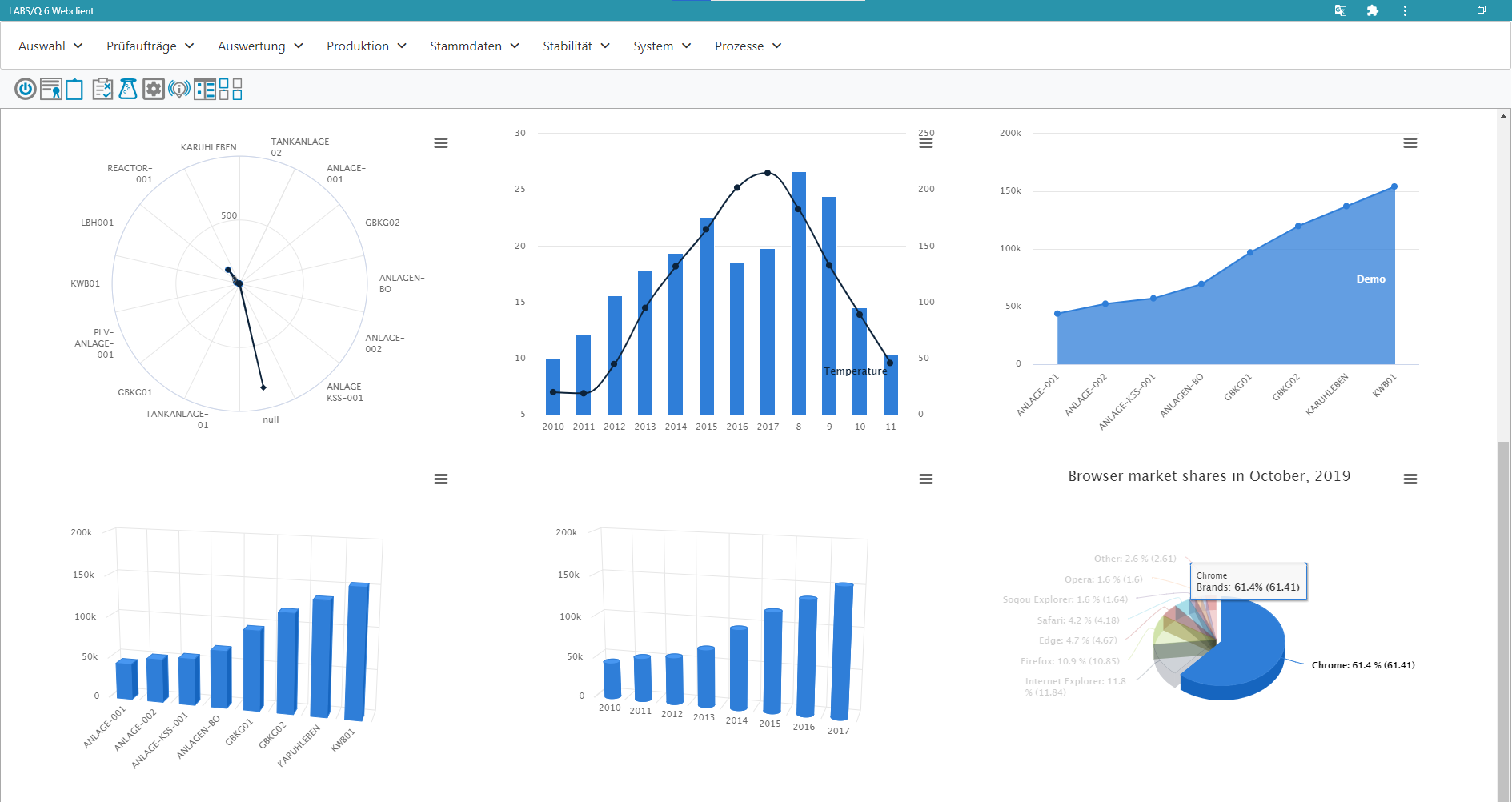The image size is (1512, 802).
Task: Click the blank blue clipboard icon
Action: coord(74,89)
